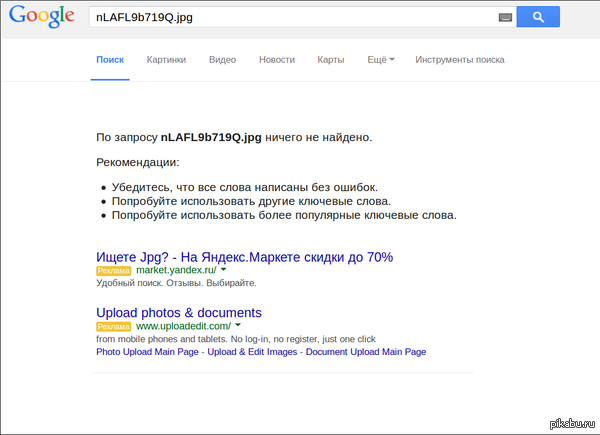
Task: Open the Яндекс.Маркет Jpg ad link
Action: (x=244, y=257)
